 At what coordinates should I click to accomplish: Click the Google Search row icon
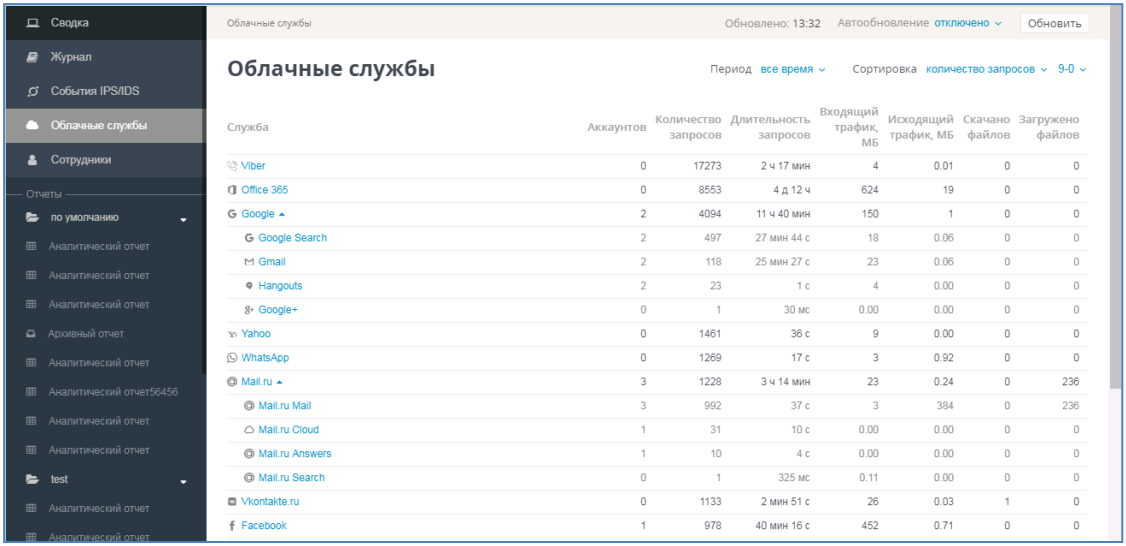point(248,238)
